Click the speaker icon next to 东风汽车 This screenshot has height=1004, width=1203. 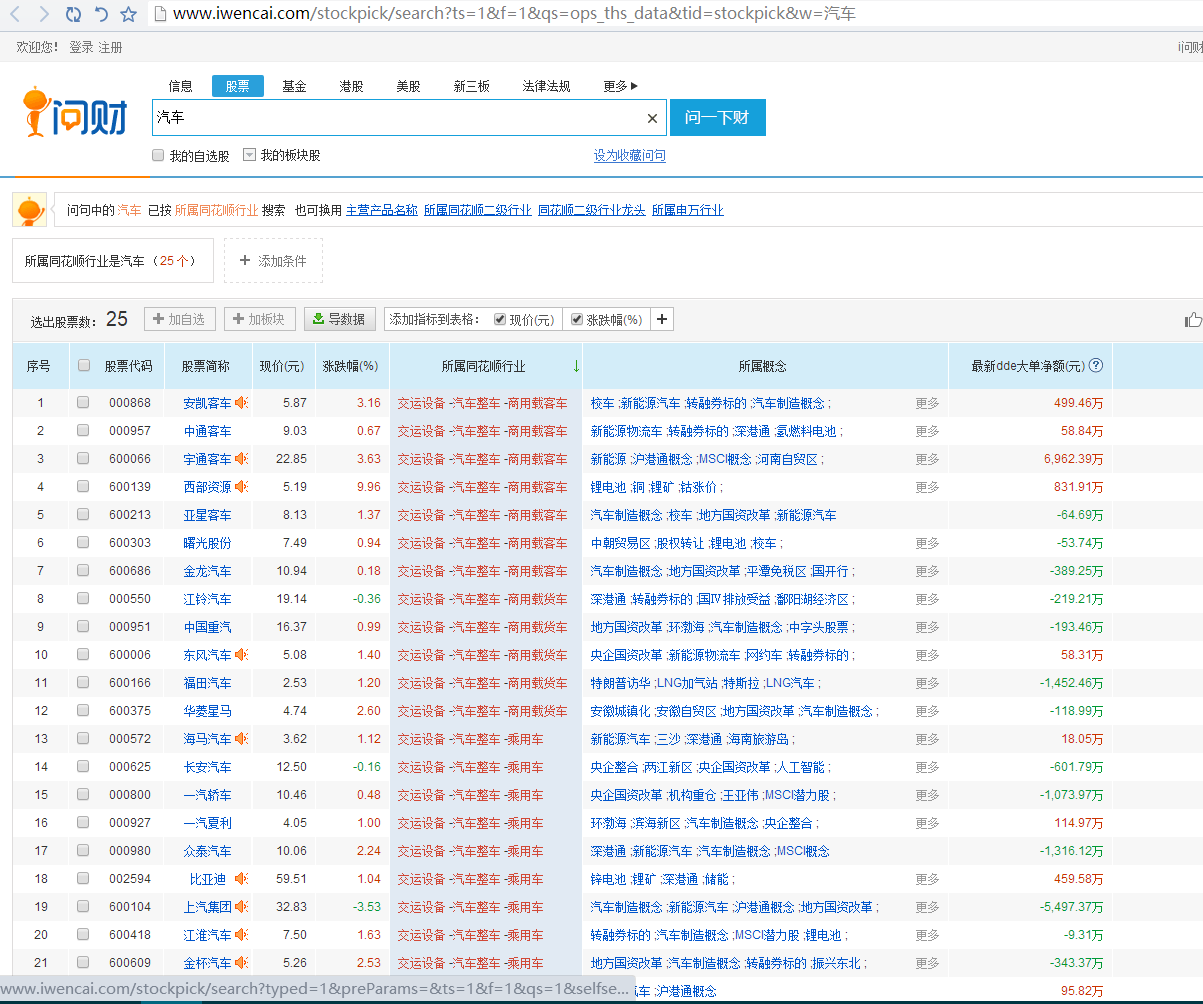click(241, 655)
